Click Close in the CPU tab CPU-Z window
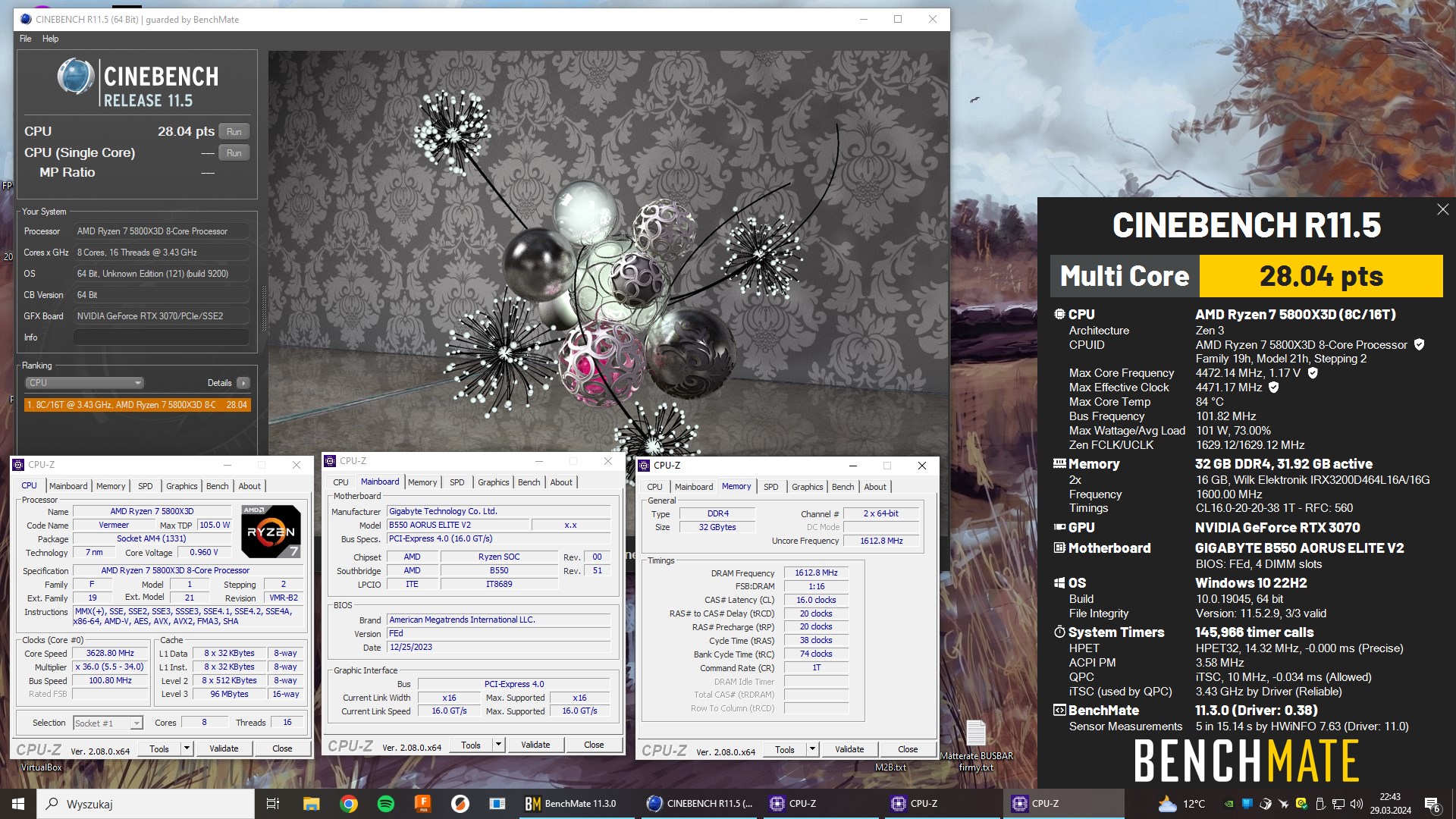The height and width of the screenshot is (819, 1456). coord(282,748)
